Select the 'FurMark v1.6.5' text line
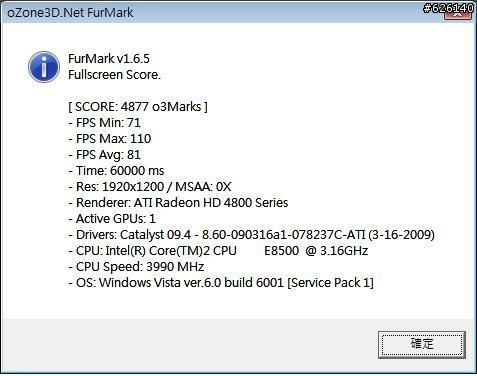 click(109, 59)
